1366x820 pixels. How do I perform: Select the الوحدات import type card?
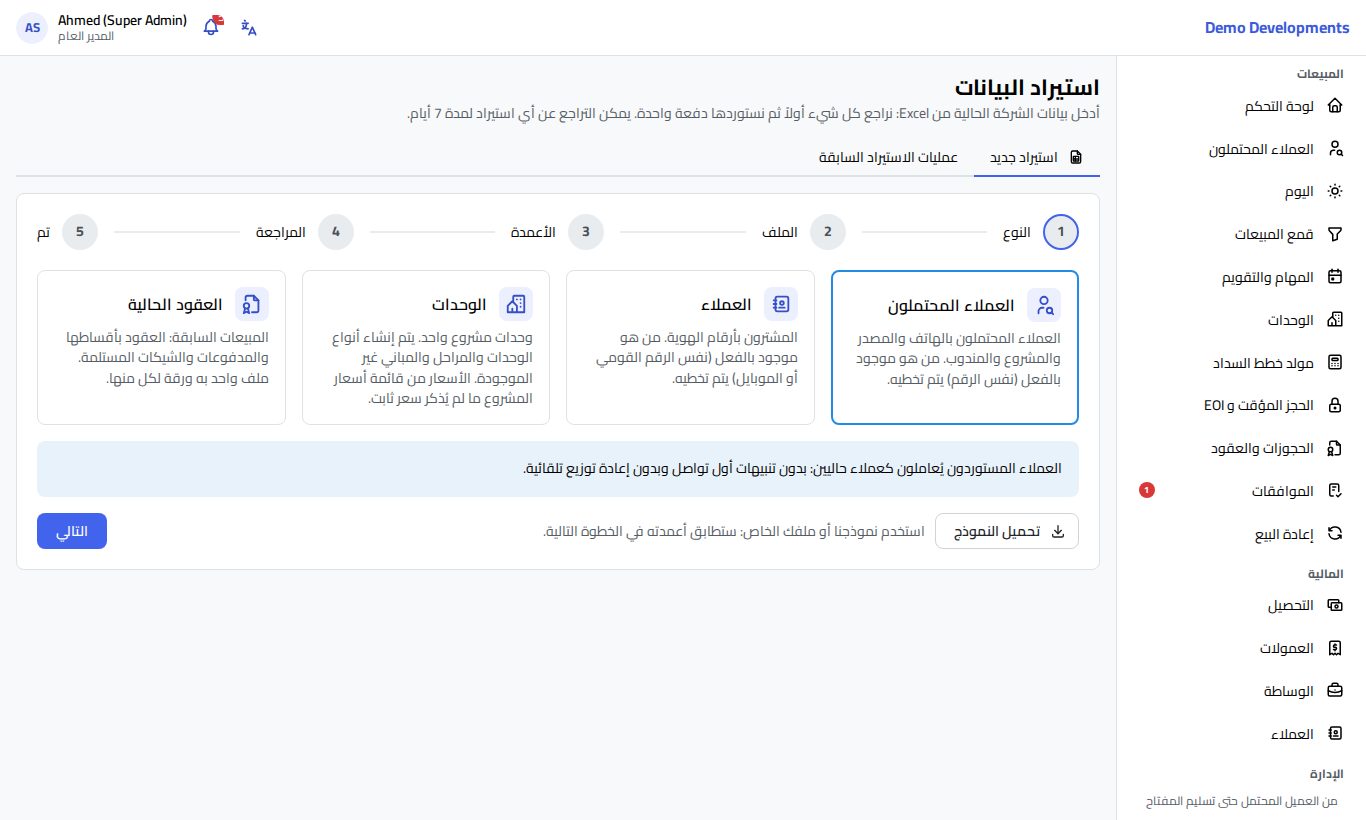coord(426,347)
